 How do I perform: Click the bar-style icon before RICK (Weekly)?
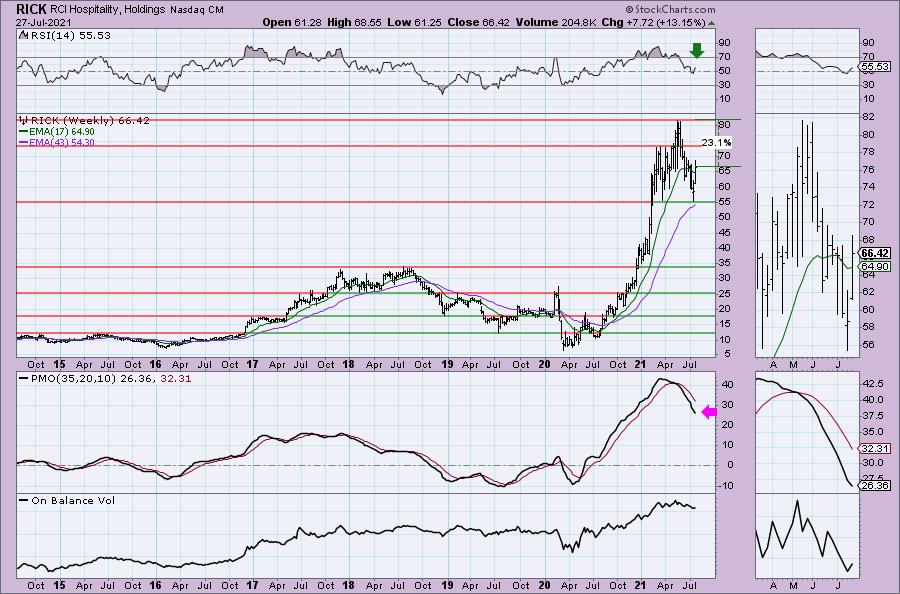pos(24,120)
